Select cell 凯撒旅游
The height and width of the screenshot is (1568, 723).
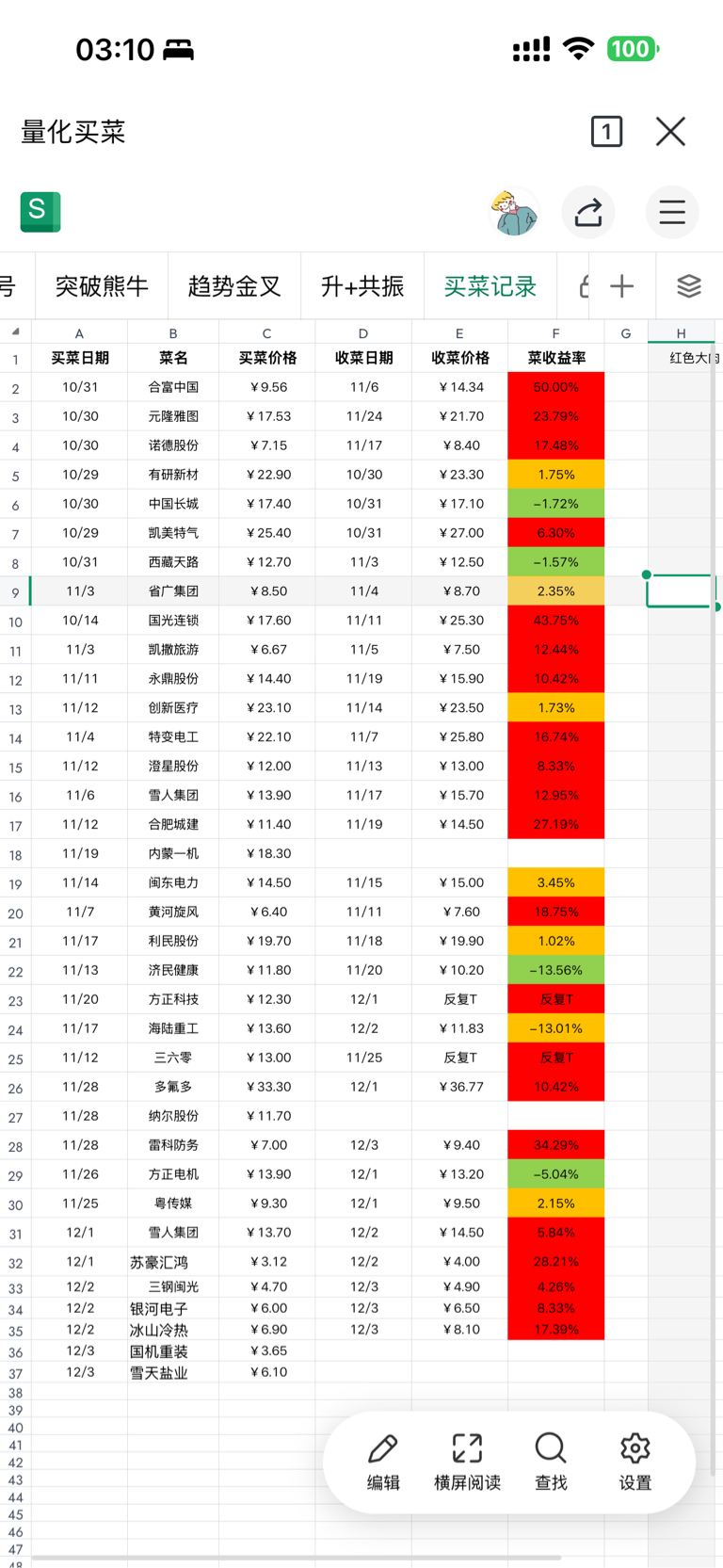pyautogui.click(x=173, y=650)
